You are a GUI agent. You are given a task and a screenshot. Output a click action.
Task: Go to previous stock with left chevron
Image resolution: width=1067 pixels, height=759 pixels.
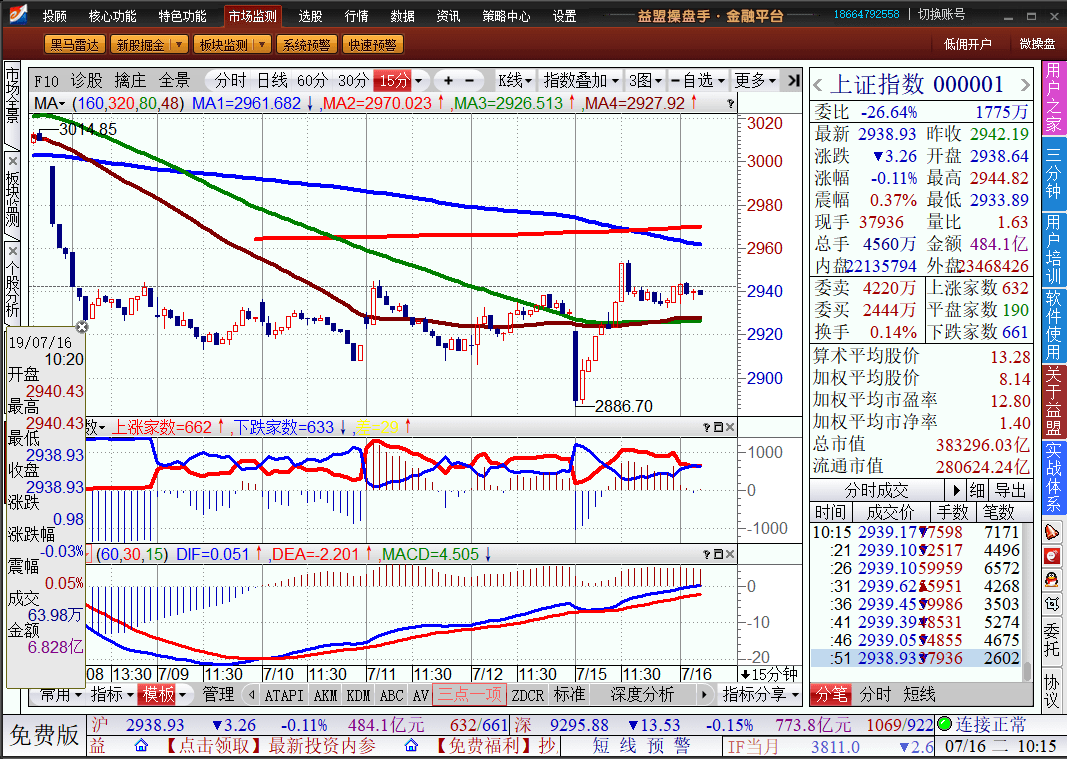[818, 85]
